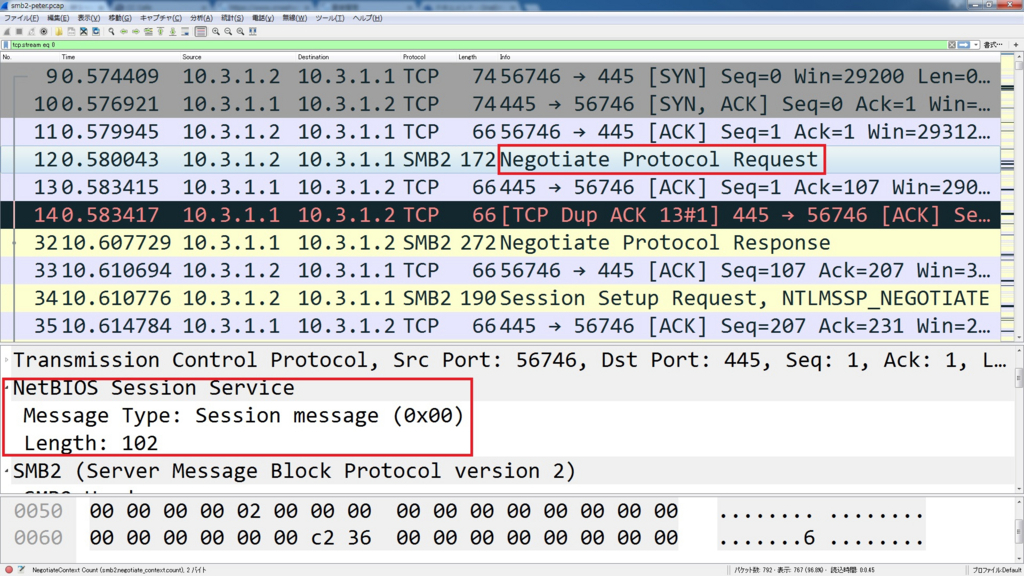
Task: Click hex bytes c2 36 in row 0060
Action: click(x=340, y=537)
